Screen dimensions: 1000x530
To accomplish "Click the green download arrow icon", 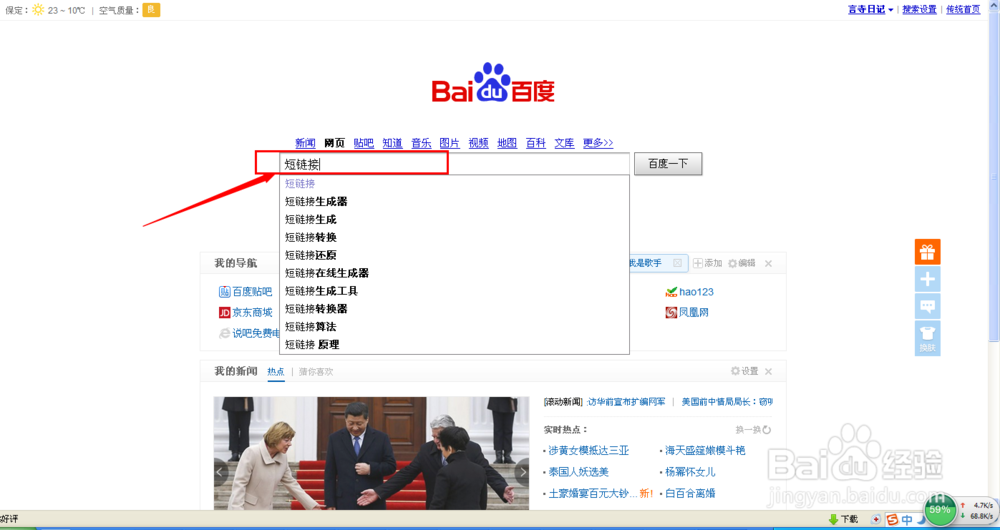I will coord(833,519).
